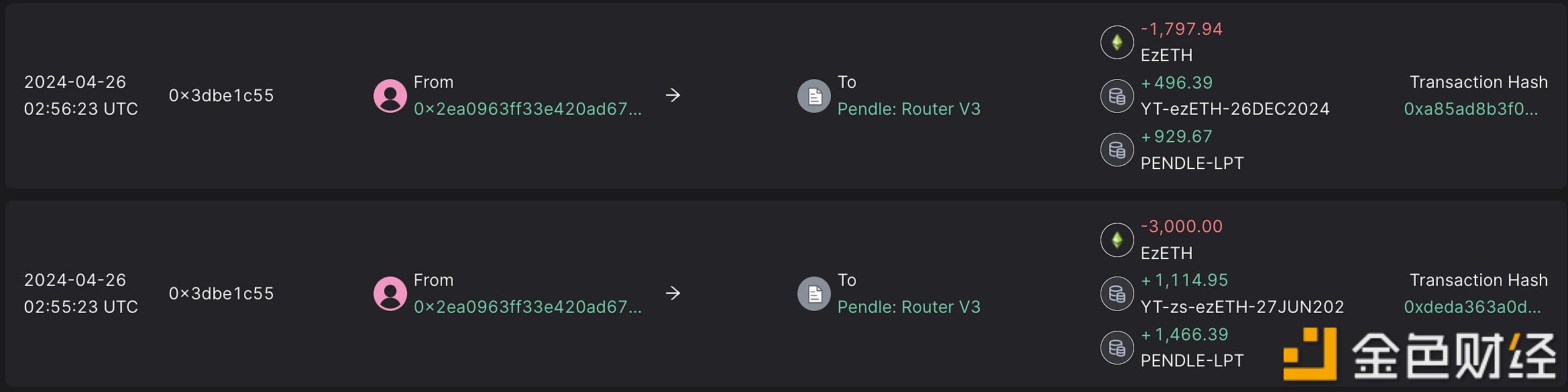1568x392 pixels.
Task: Click the YT-ezETH-26DEC2024 token coin icon
Action: 1117,96
